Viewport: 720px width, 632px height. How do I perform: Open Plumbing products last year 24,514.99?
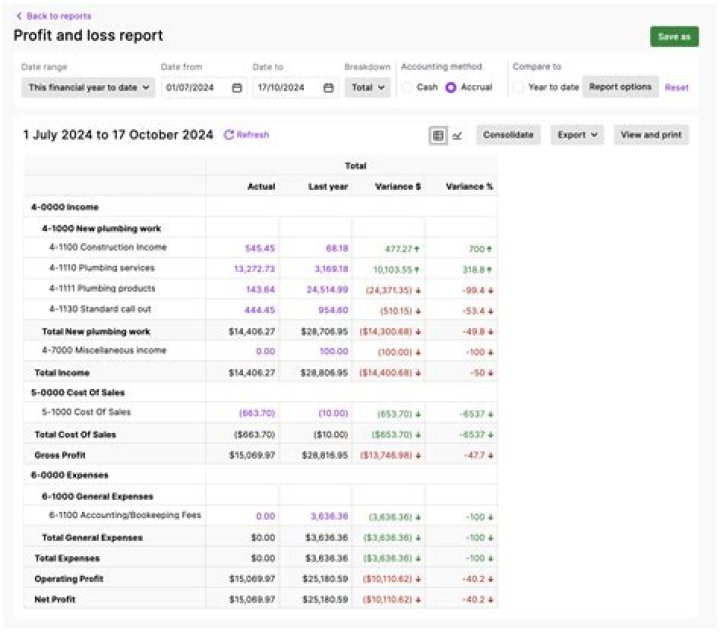(327, 290)
